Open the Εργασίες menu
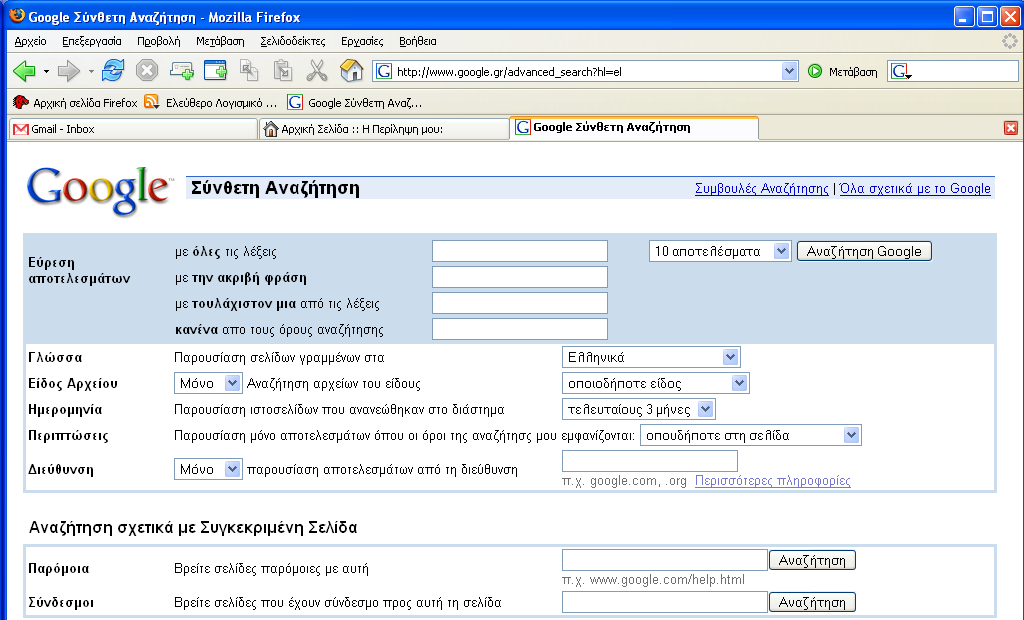This screenshot has height=620, width=1024. tap(362, 41)
